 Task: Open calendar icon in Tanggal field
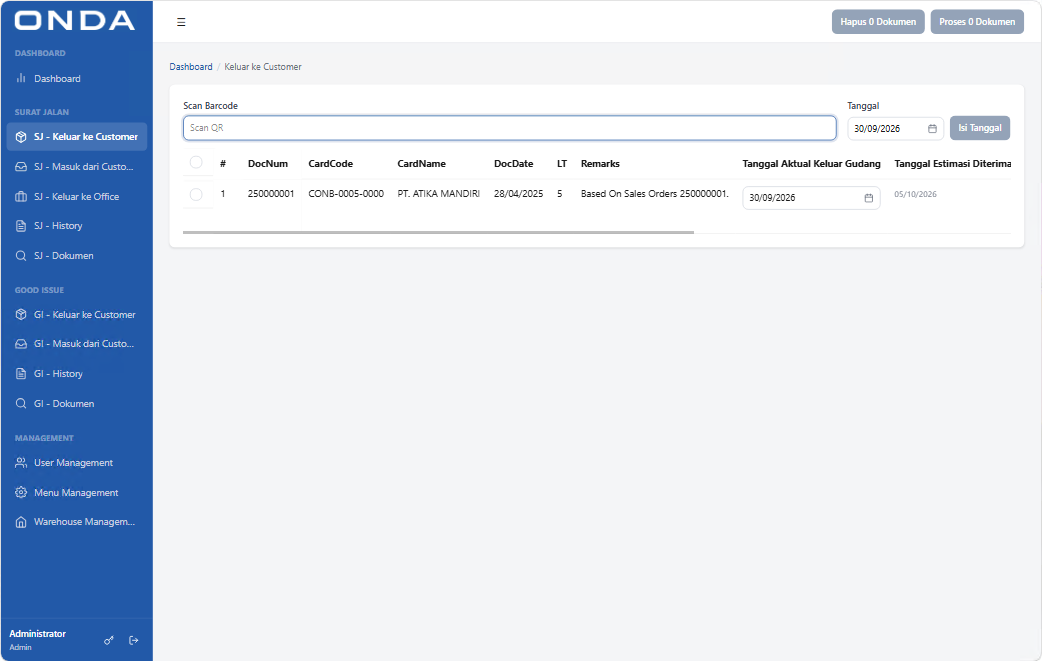[x=932, y=129]
